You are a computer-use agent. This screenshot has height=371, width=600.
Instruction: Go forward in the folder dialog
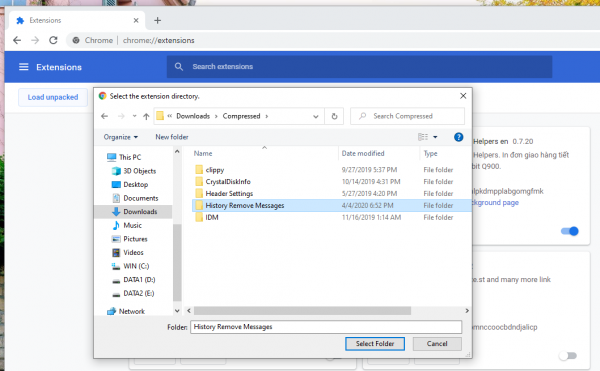coord(121,116)
